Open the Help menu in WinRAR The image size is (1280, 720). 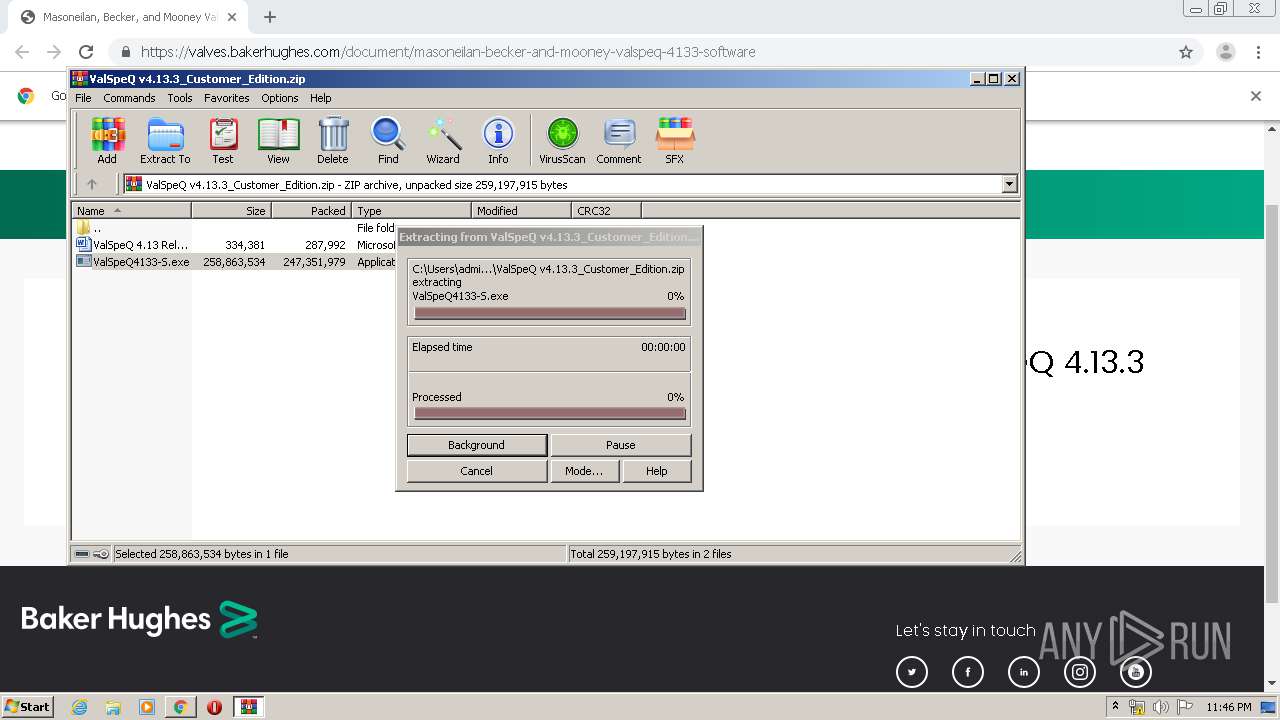click(320, 98)
